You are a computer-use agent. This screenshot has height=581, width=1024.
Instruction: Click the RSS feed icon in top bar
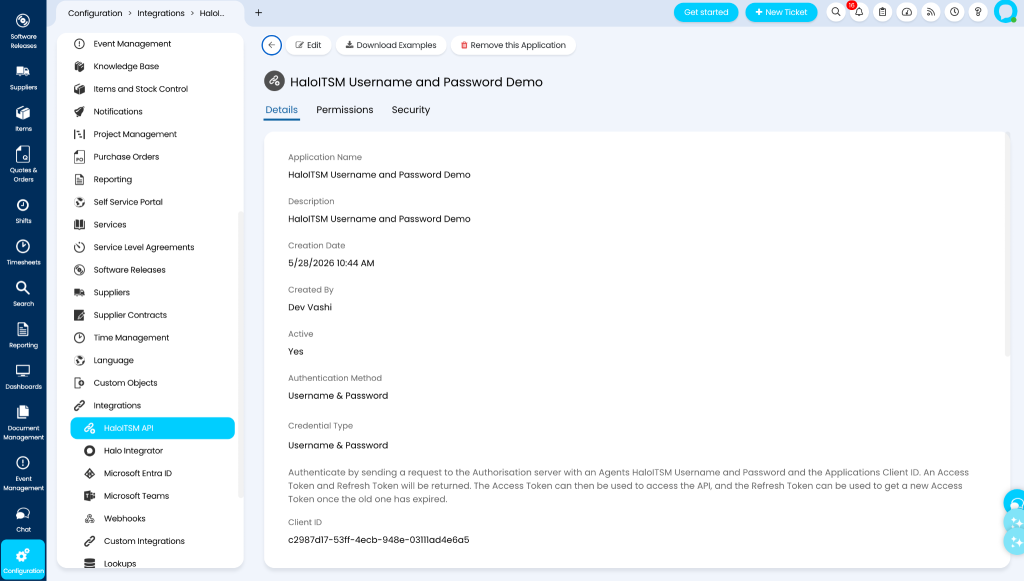931,12
